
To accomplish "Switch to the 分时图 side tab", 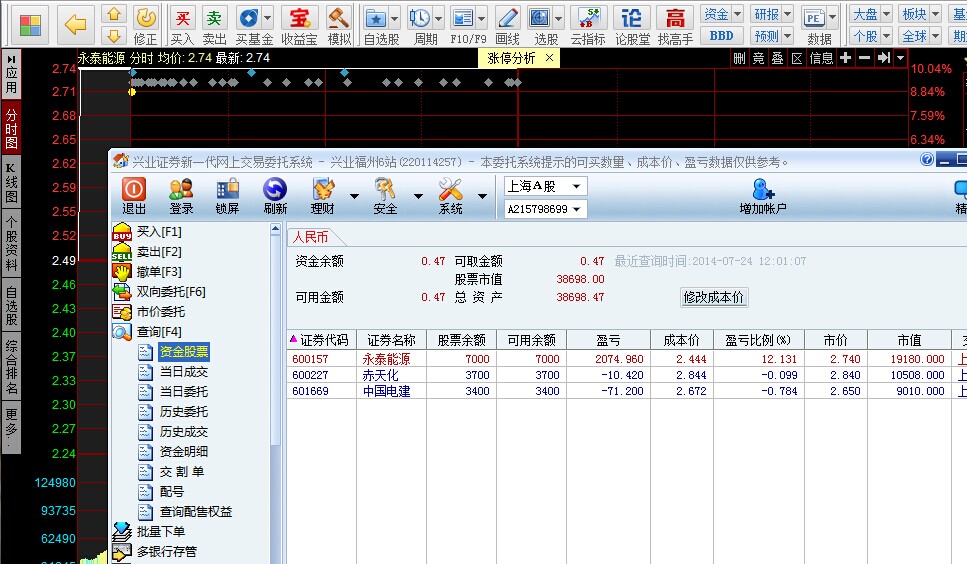I will point(11,129).
